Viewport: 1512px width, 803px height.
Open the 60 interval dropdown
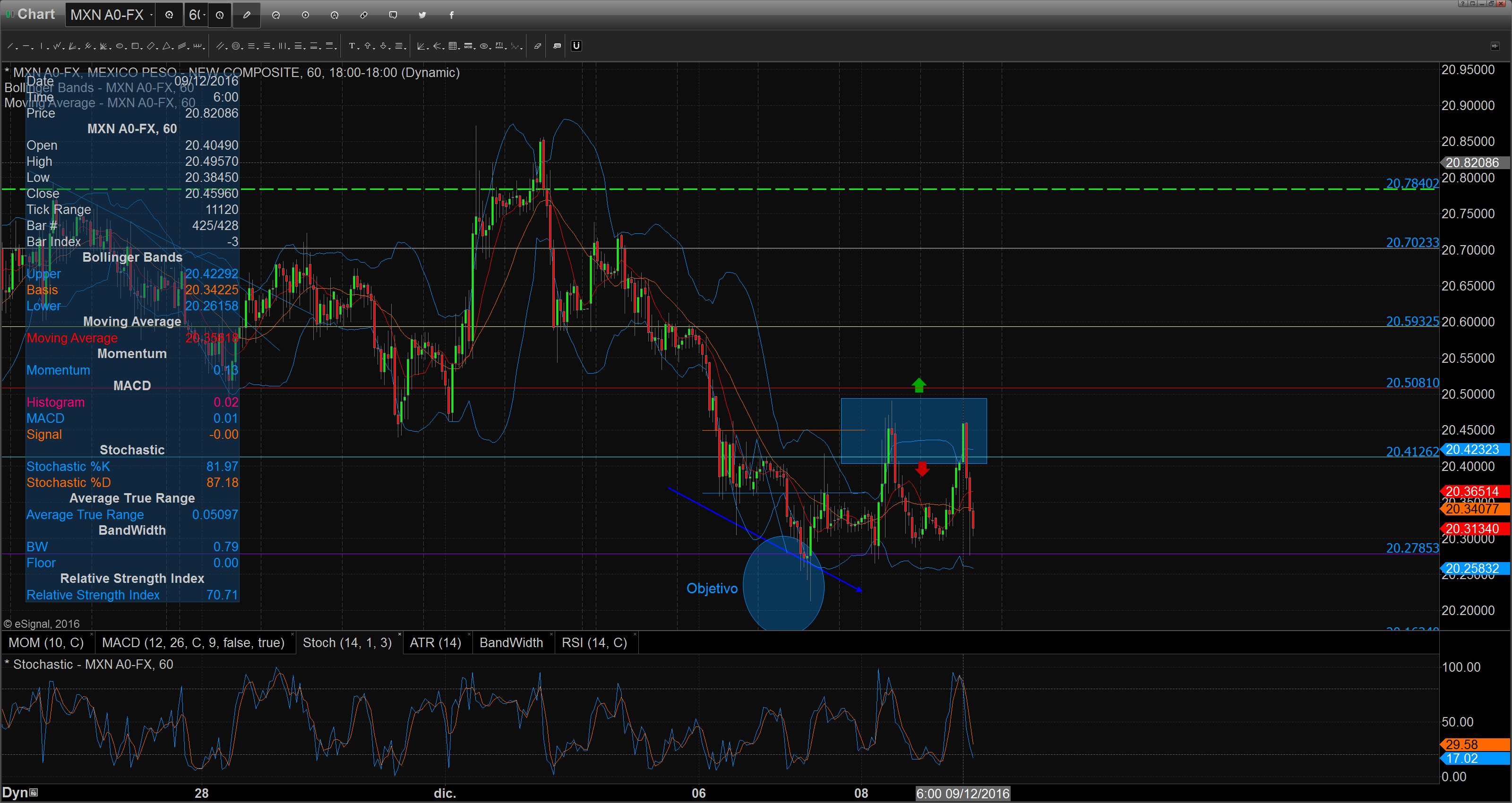point(204,15)
